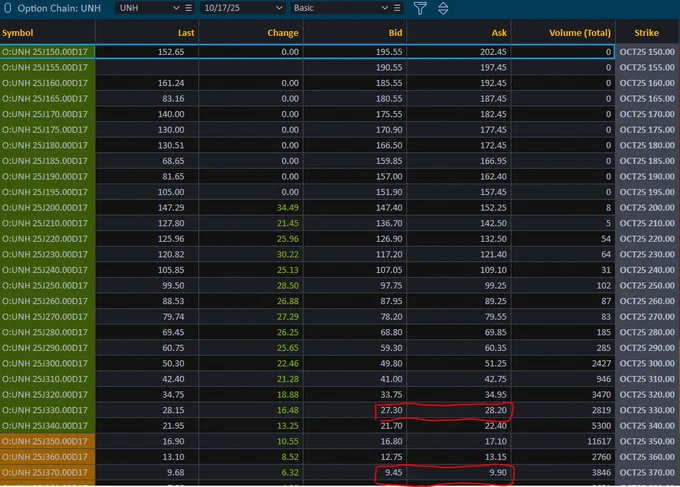Select symbol O:UNH 25J155.00D17
This screenshot has width=680, height=487.
[x=45, y=68]
